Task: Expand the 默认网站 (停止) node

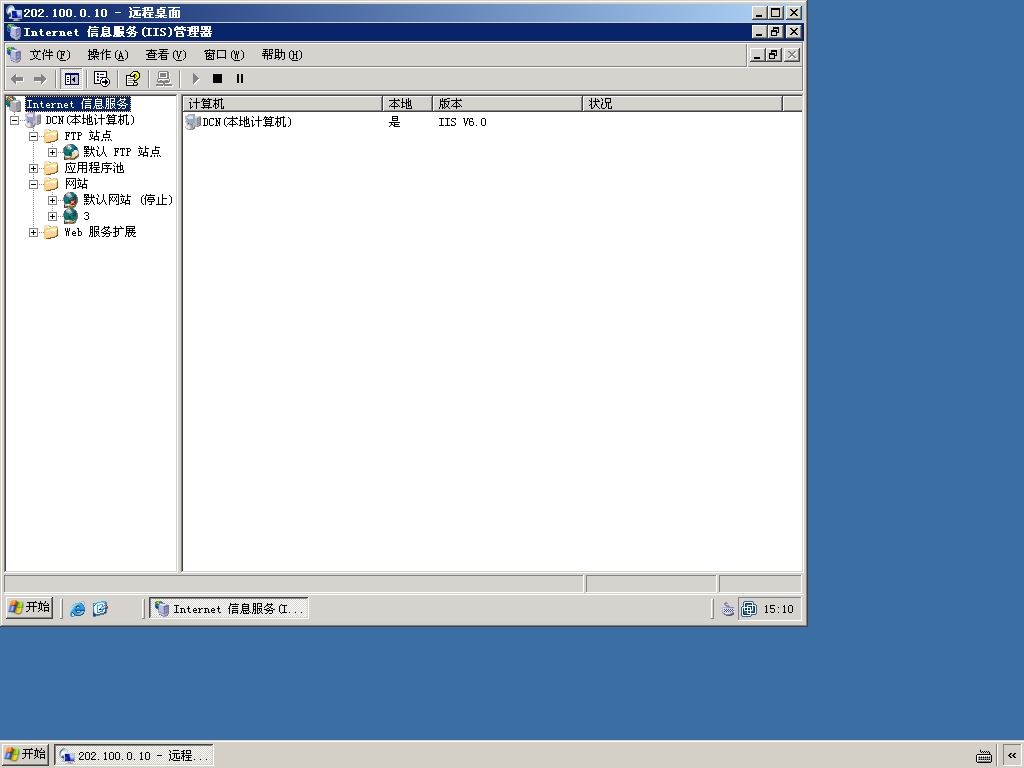Action: coord(52,200)
